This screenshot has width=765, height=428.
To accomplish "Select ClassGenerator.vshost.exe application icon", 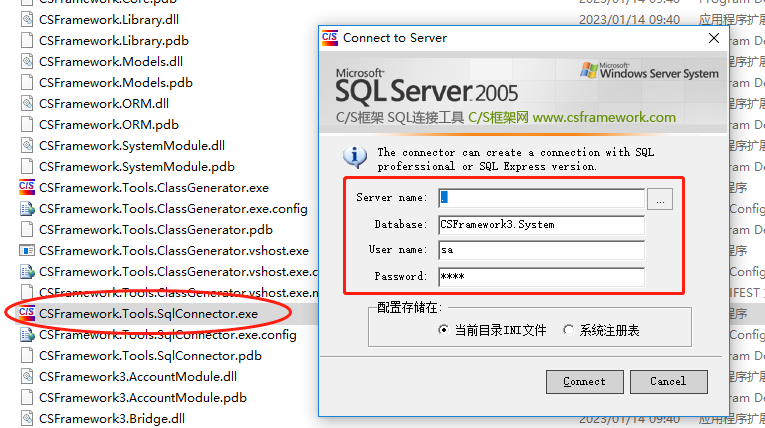I will click(x=27, y=250).
